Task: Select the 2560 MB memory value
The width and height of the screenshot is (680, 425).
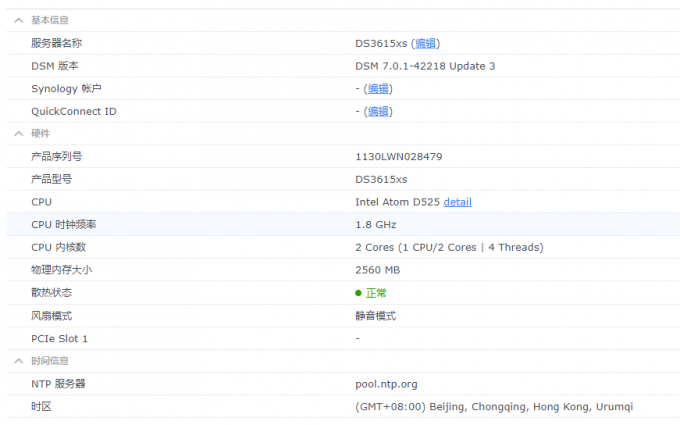Action: [x=377, y=270]
